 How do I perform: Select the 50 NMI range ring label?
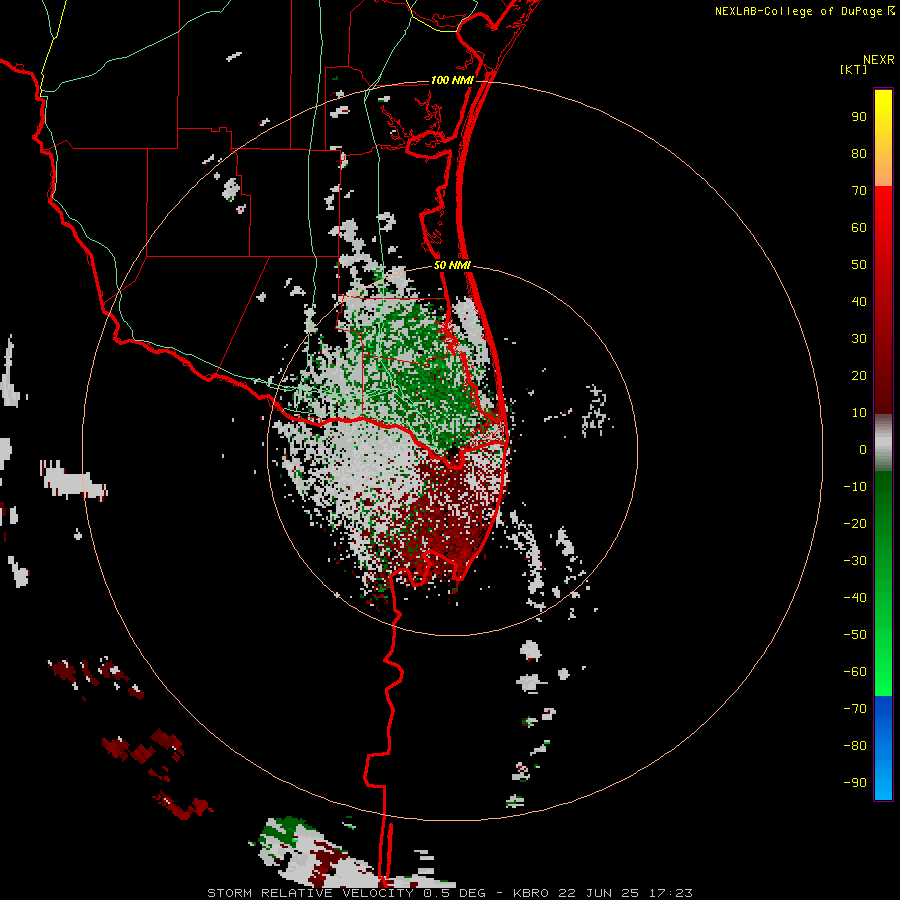point(452,265)
